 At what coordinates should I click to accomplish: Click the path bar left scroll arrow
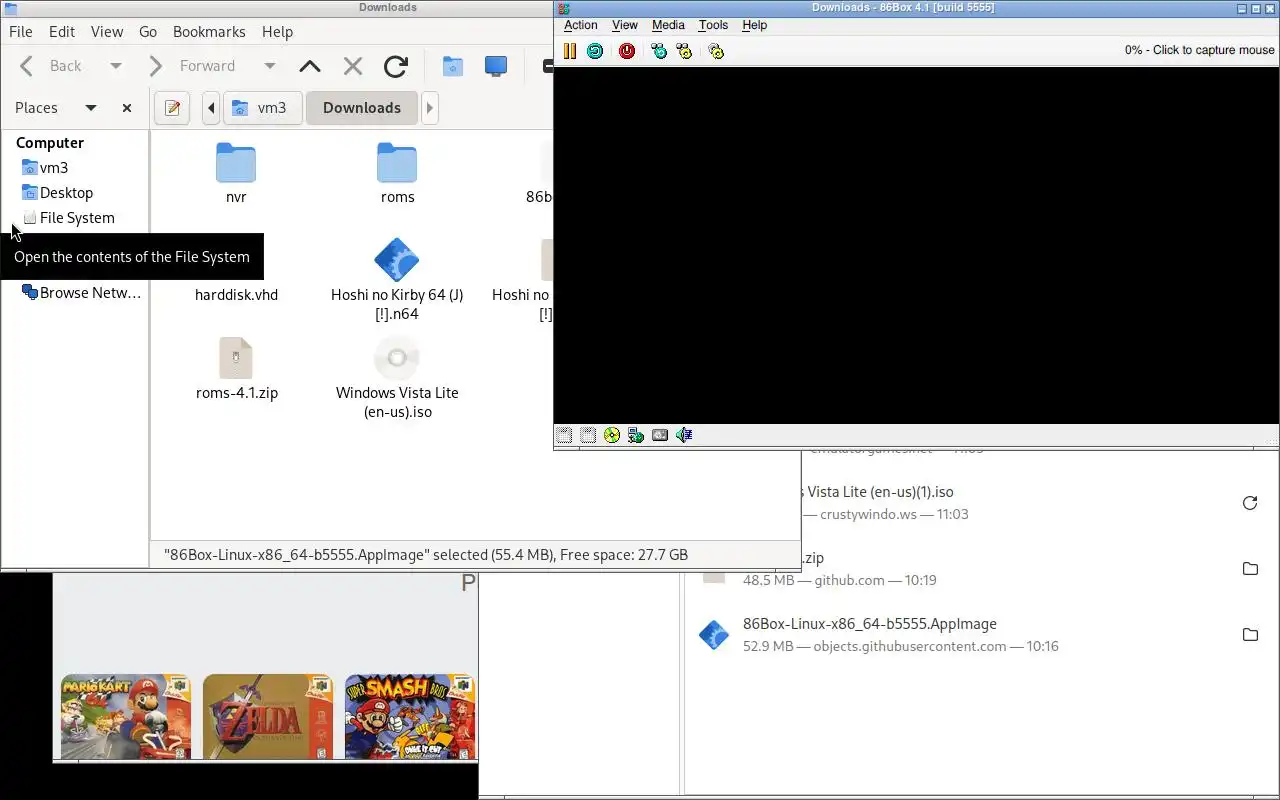pyautogui.click(x=211, y=108)
